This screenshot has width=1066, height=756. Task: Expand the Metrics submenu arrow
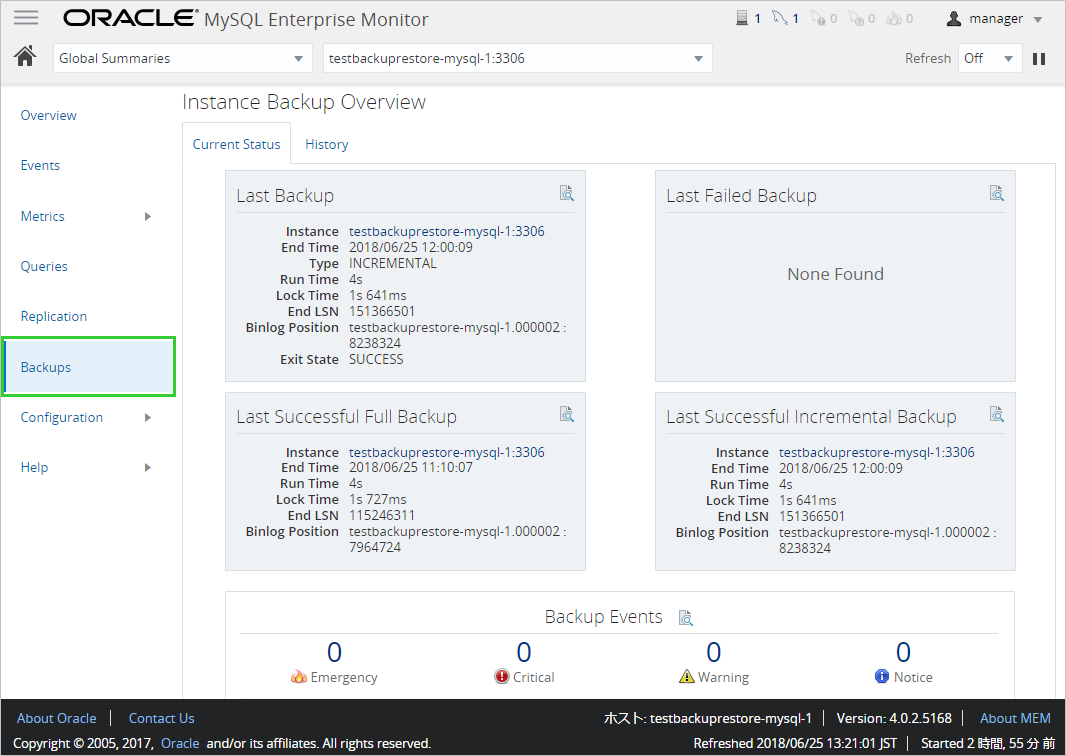click(x=148, y=216)
